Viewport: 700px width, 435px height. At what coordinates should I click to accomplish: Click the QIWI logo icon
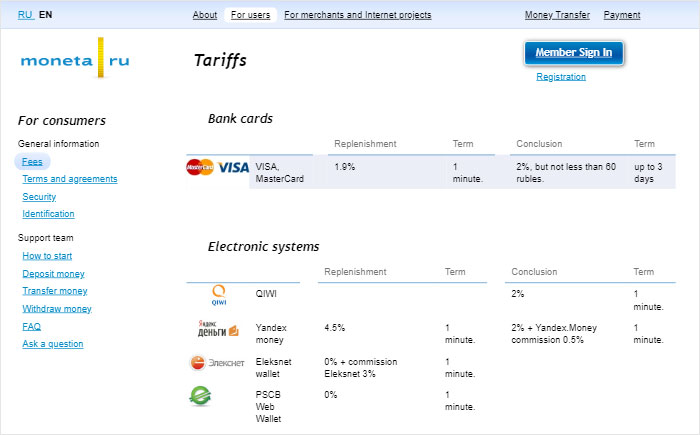219,295
